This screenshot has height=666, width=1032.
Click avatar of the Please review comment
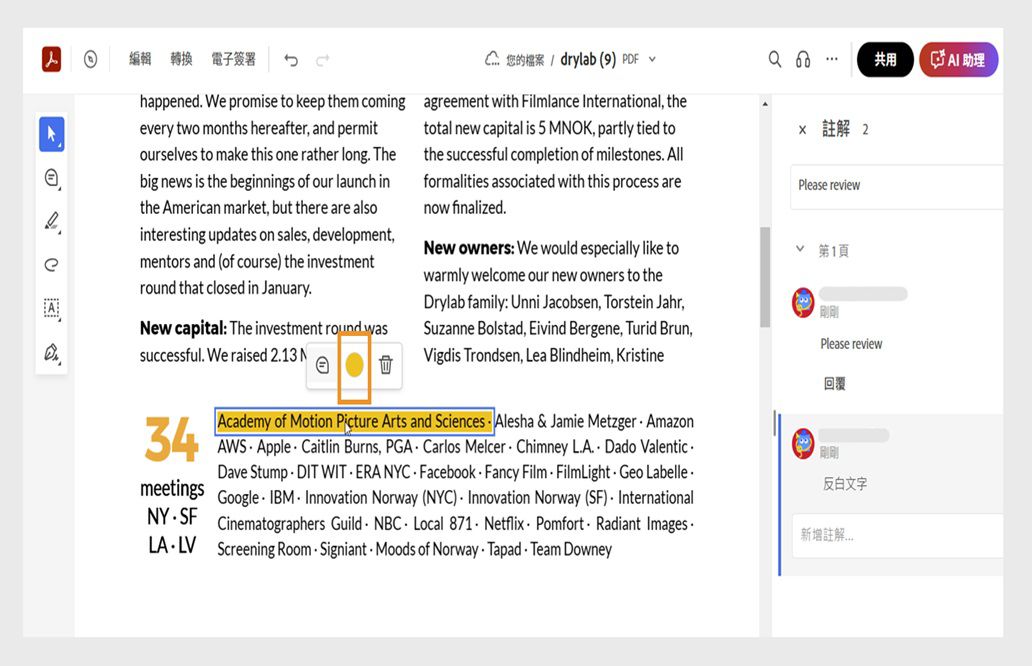point(803,303)
